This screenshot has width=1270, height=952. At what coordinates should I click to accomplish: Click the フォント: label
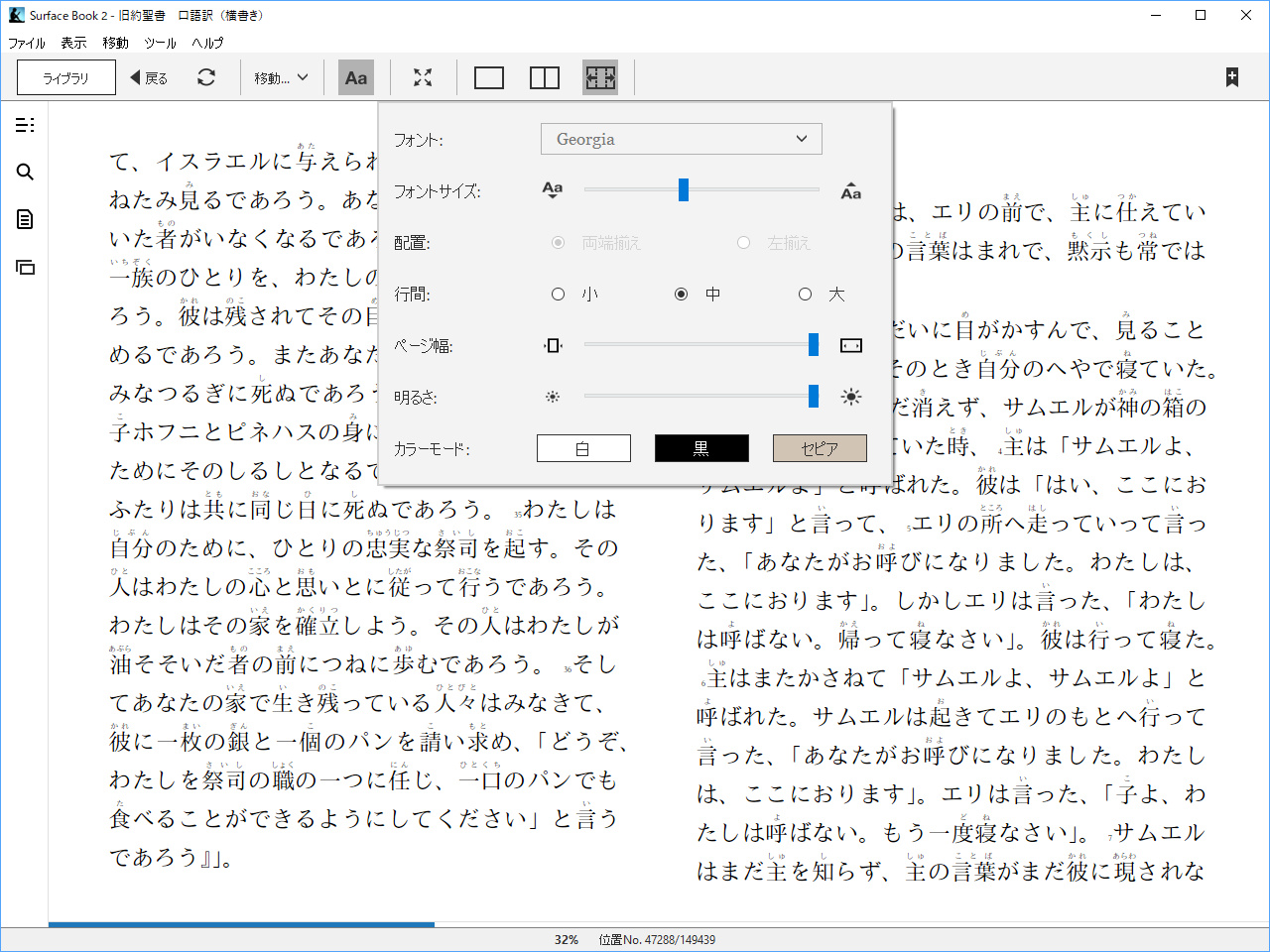tap(419, 140)
